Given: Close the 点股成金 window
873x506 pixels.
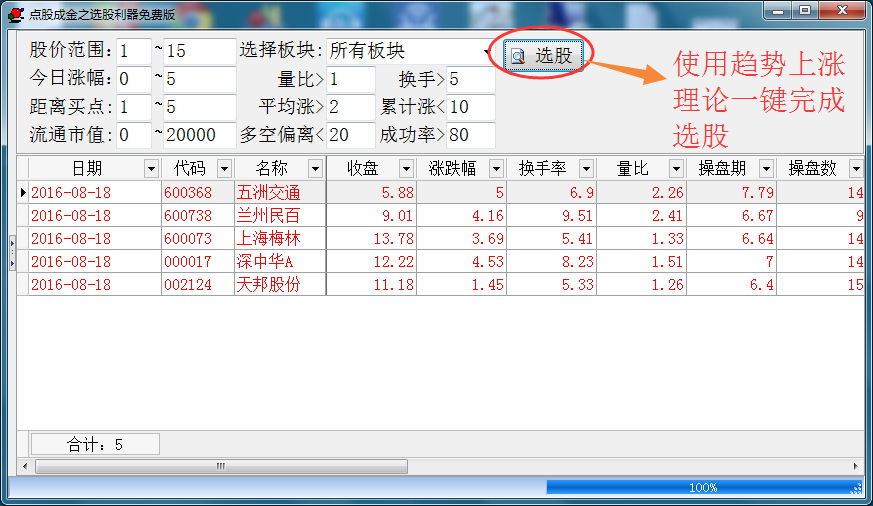Looking at the screenshot, I should click(842, 11).
